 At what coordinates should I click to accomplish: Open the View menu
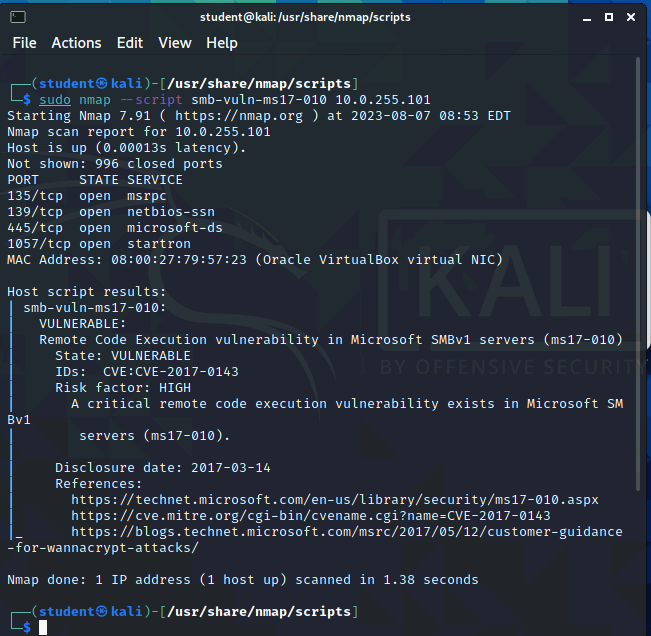click(175, 43)
